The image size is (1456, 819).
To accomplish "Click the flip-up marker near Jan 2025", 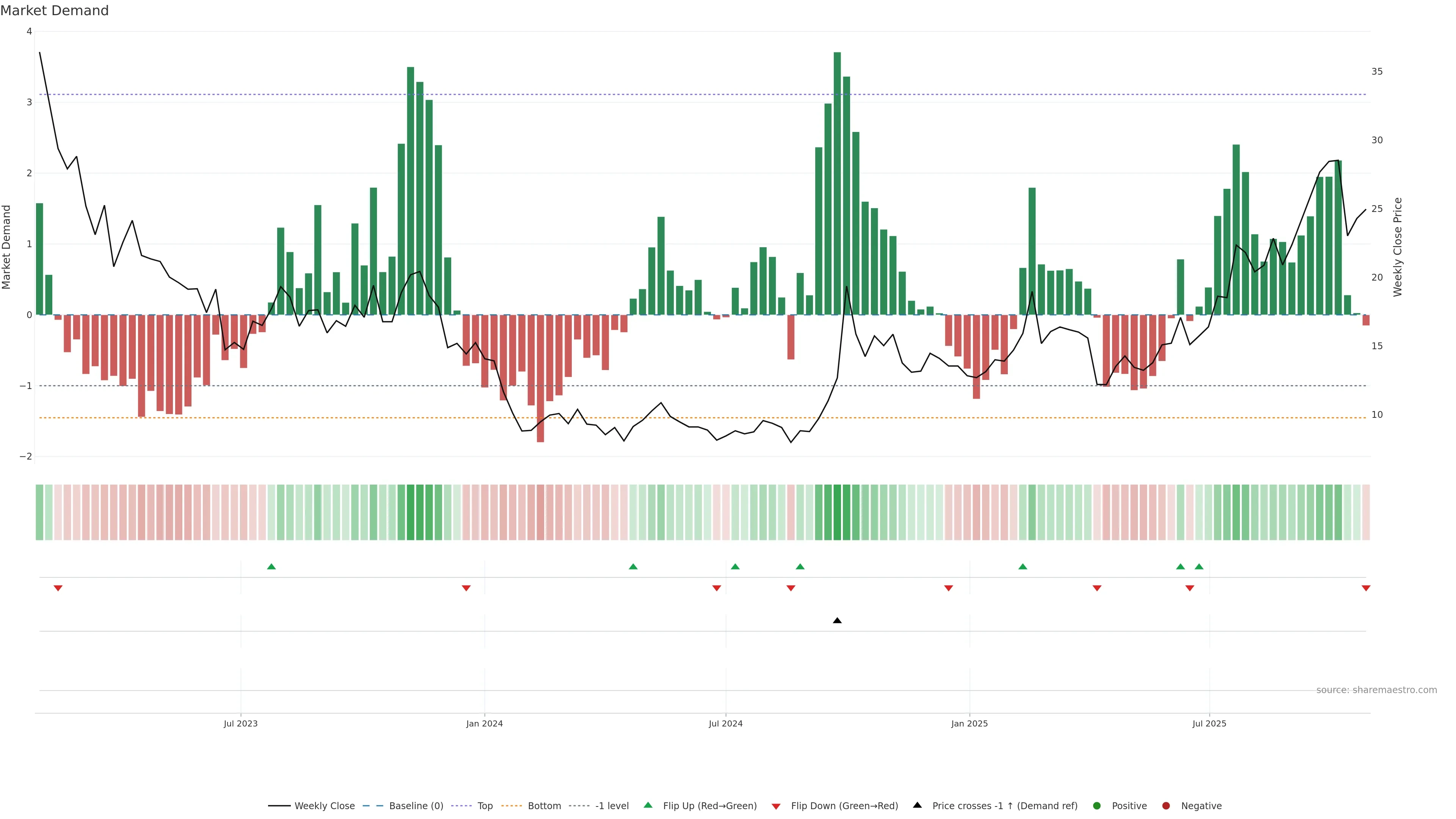I will 1023,566.
